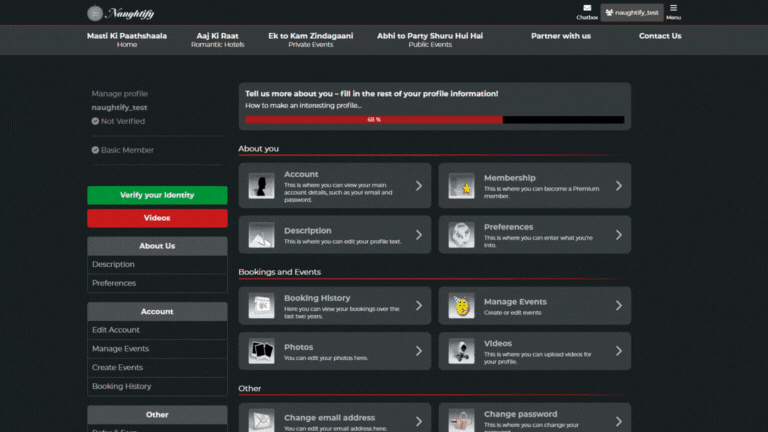Viewport: 768px width, 432px height.
Task: Click the Preferences card icon
Action: click(x=461, y=235)
